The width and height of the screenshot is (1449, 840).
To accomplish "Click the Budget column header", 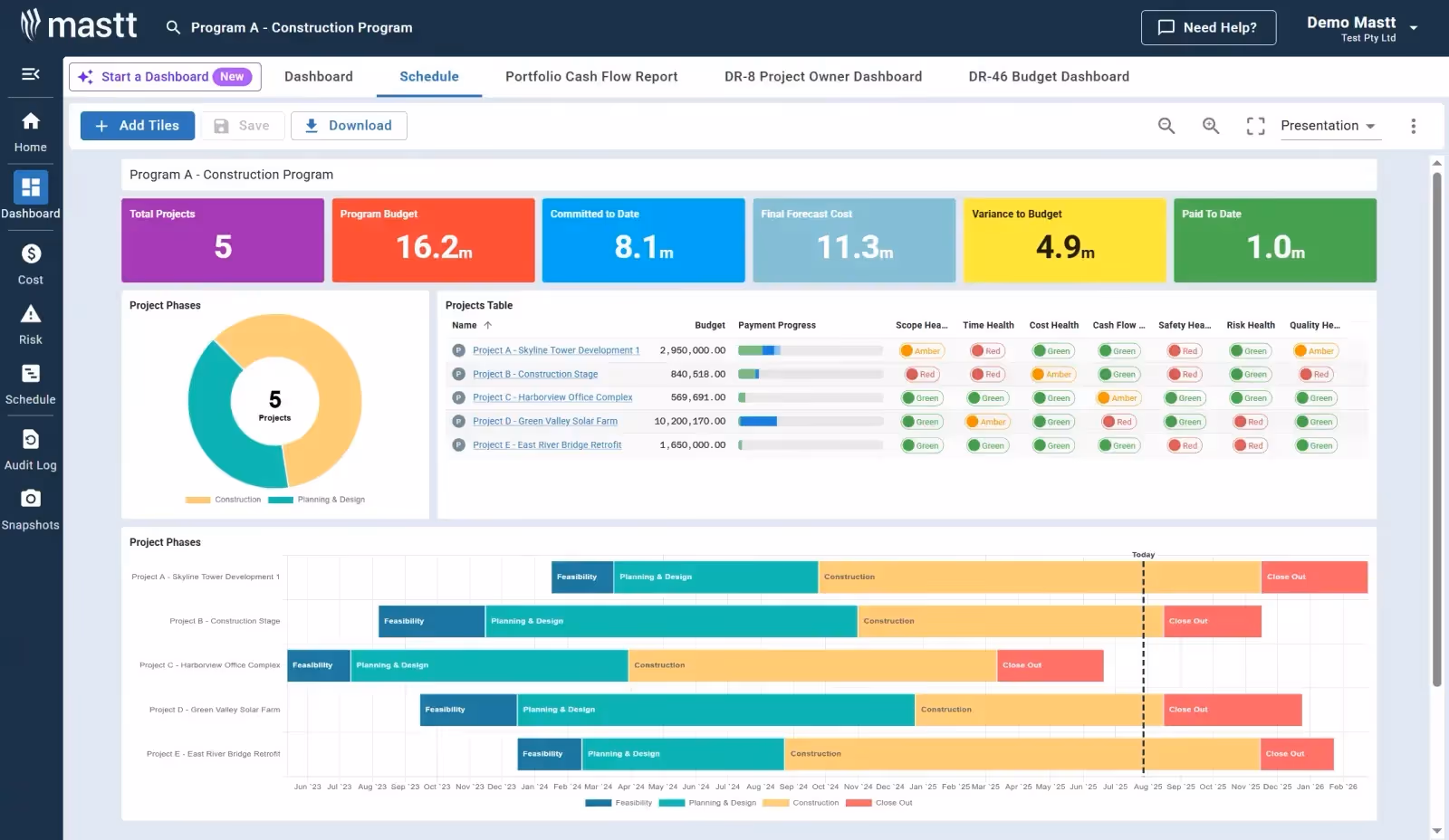I will coord(710,325).
